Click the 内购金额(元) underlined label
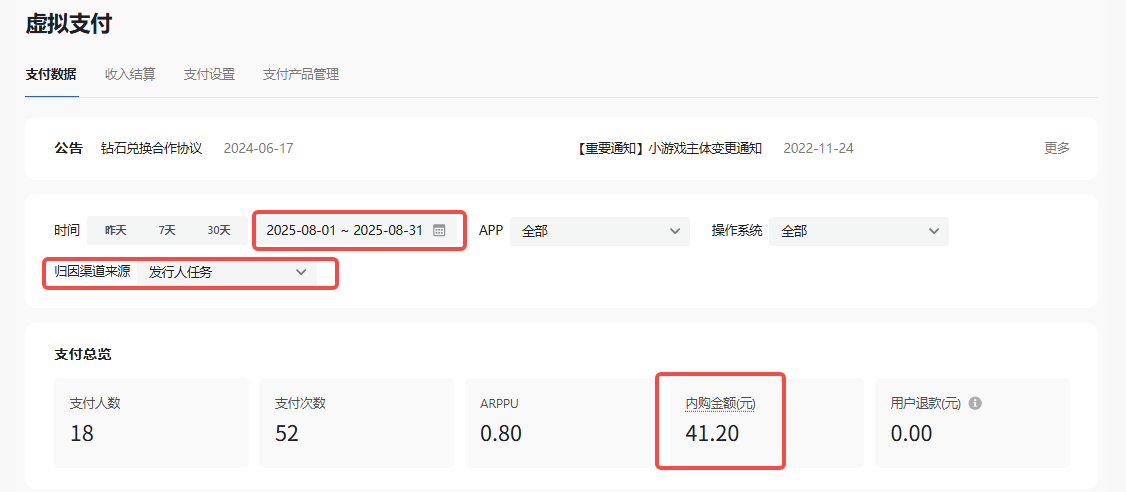The height and width of the screenshot is (492, 1126). 720,403
